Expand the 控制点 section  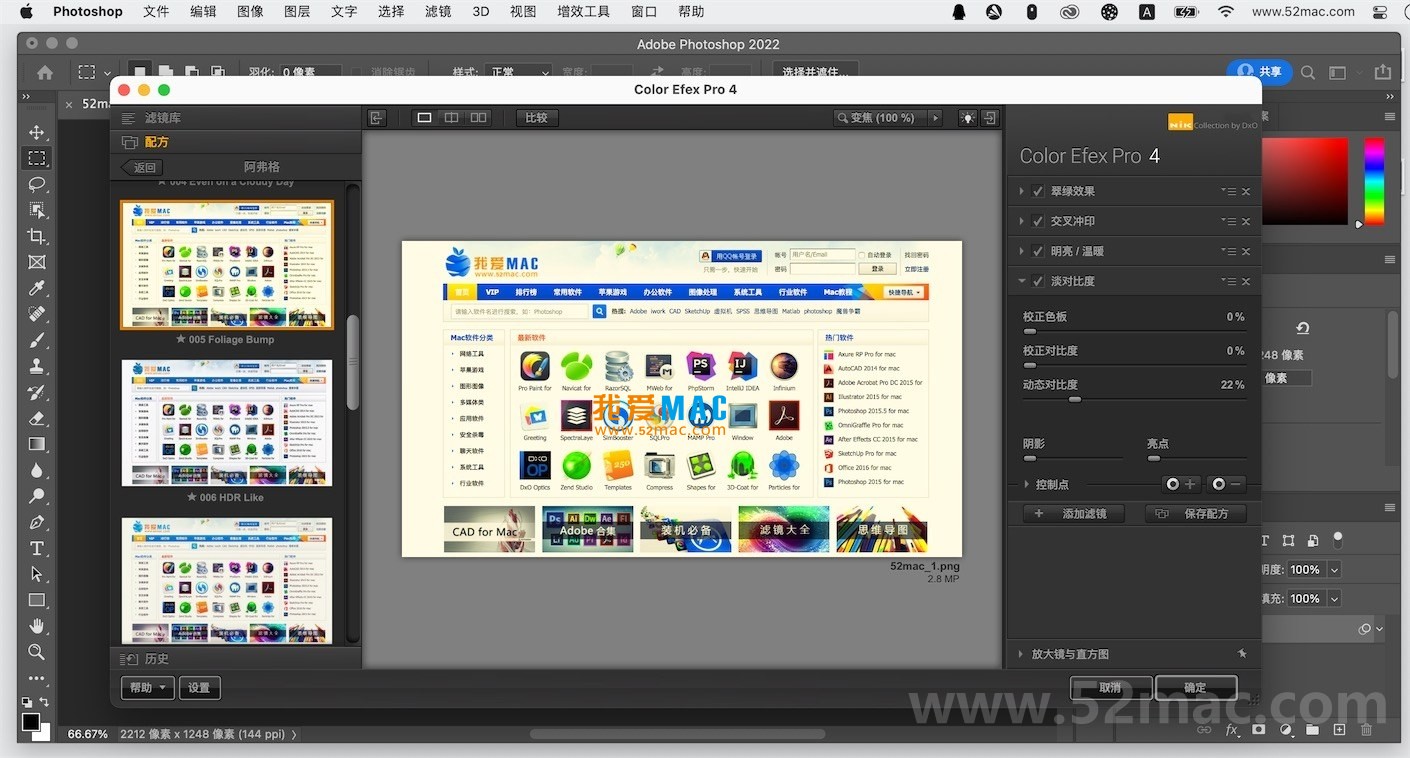click(1026, 484)
